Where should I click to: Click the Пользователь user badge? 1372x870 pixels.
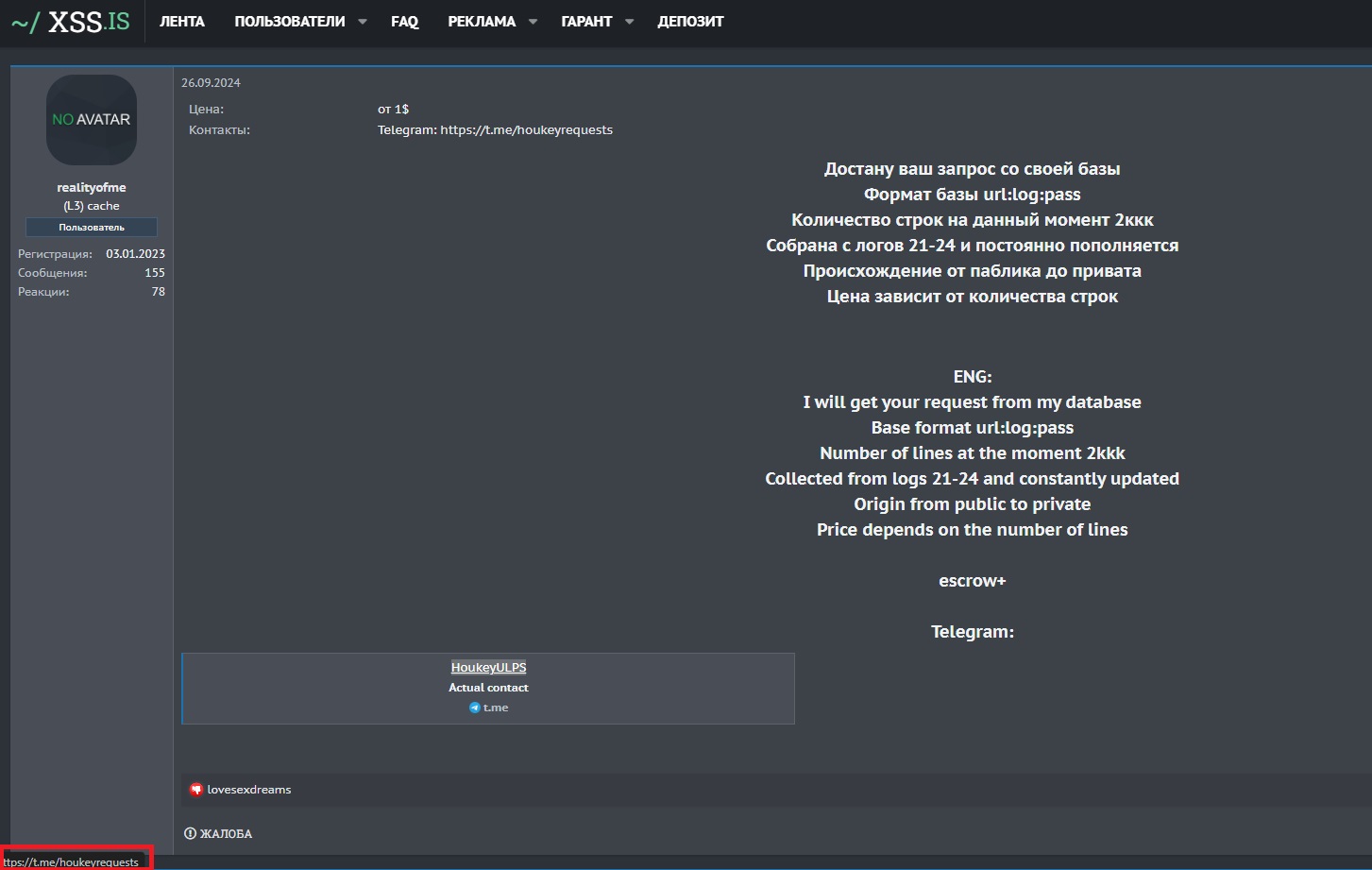click(x=92, y=228)
